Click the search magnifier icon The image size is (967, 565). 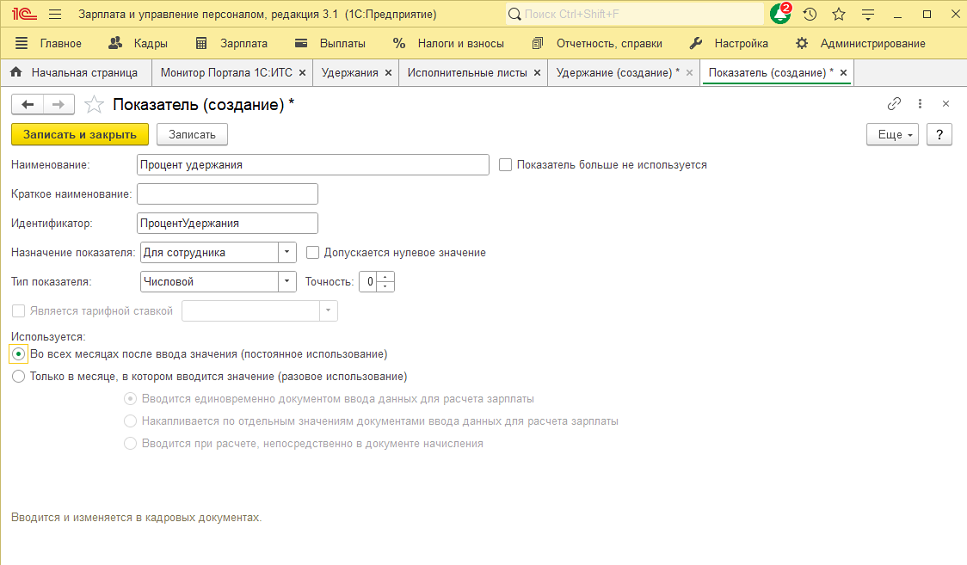pyautogui.click(x=514, y=14)
